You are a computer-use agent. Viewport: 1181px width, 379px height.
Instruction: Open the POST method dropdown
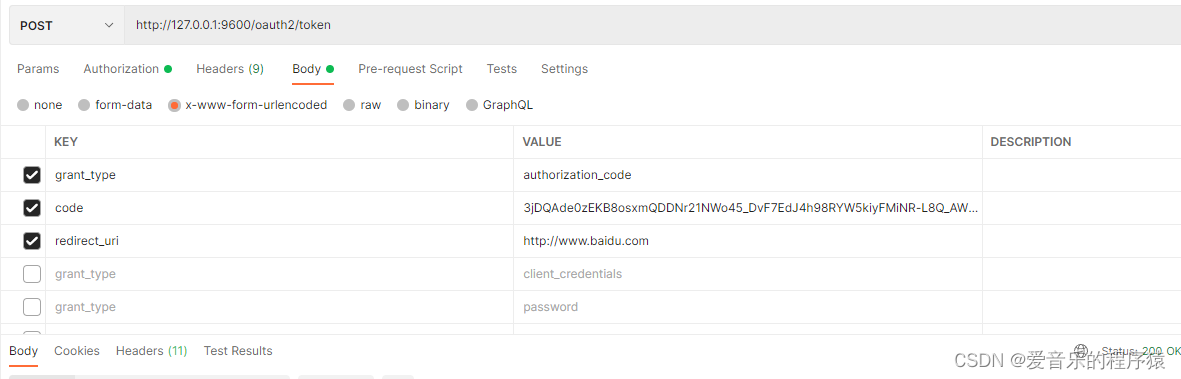click(66, 25)
